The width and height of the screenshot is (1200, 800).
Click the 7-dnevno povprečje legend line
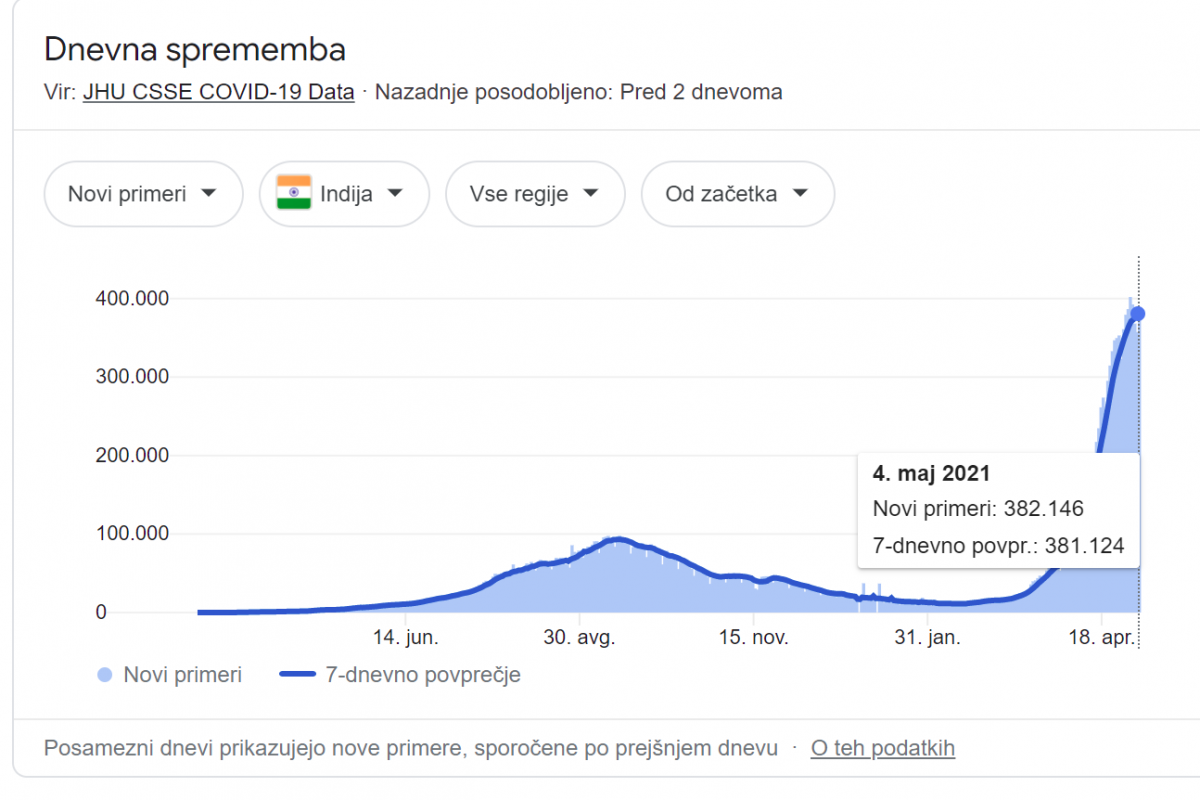(x=298, y=675)
